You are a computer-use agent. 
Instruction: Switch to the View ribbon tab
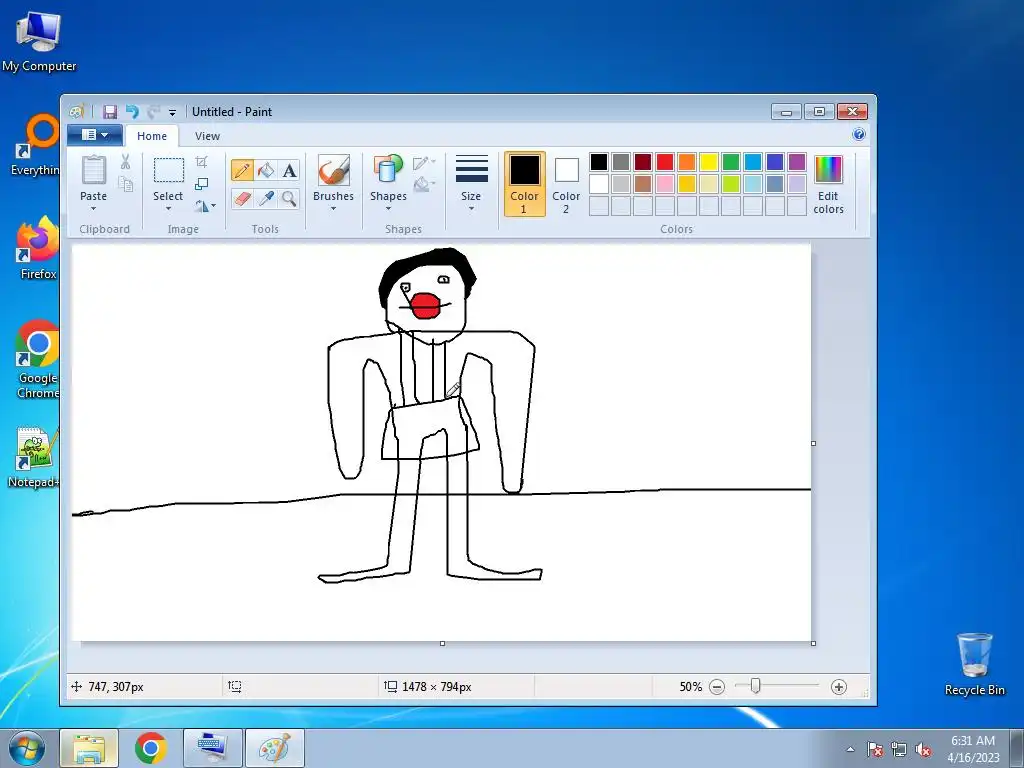(207, 136)
